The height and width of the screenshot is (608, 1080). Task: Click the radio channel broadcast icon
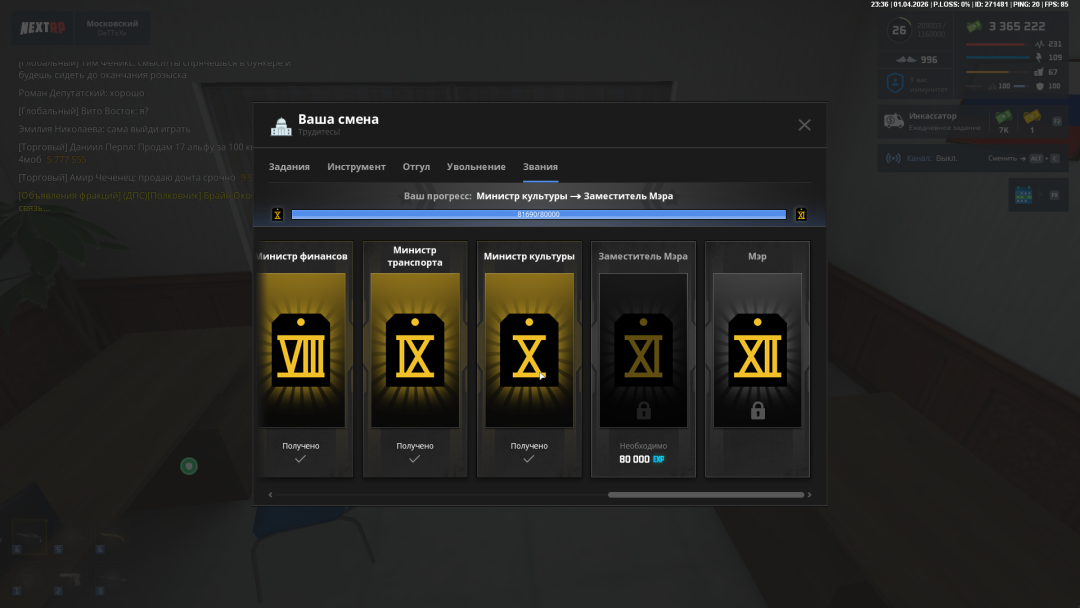coord(894,158)
